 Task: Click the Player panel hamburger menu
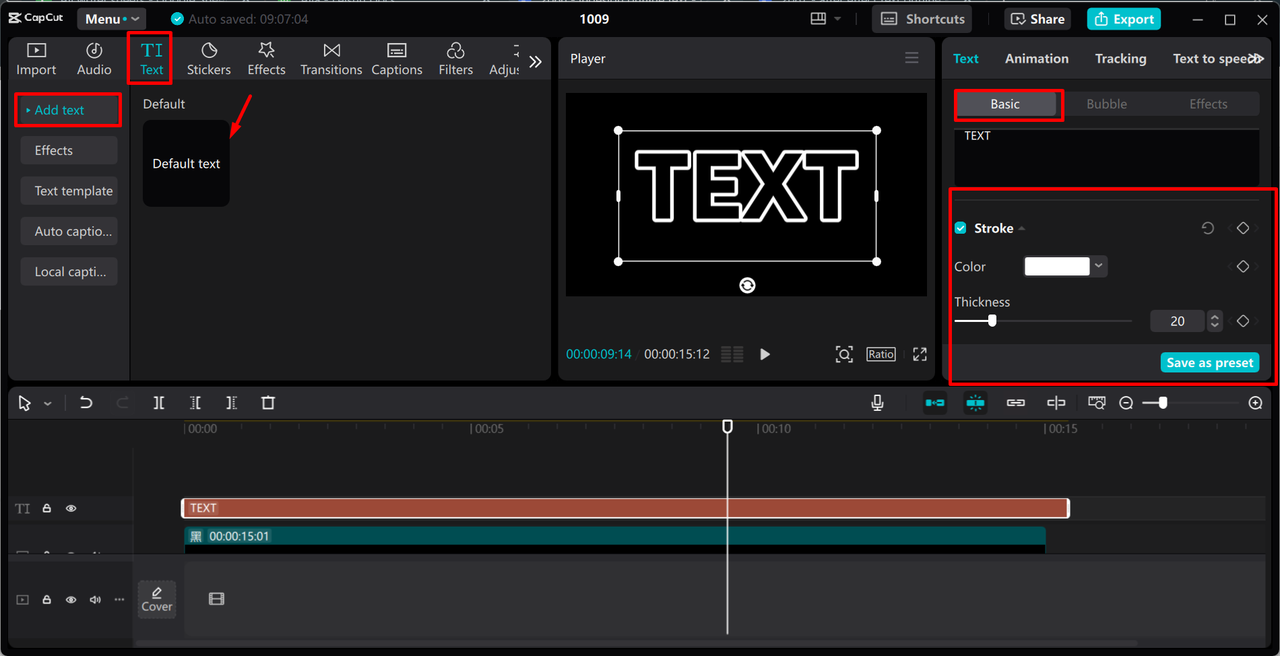pos(912,58)
